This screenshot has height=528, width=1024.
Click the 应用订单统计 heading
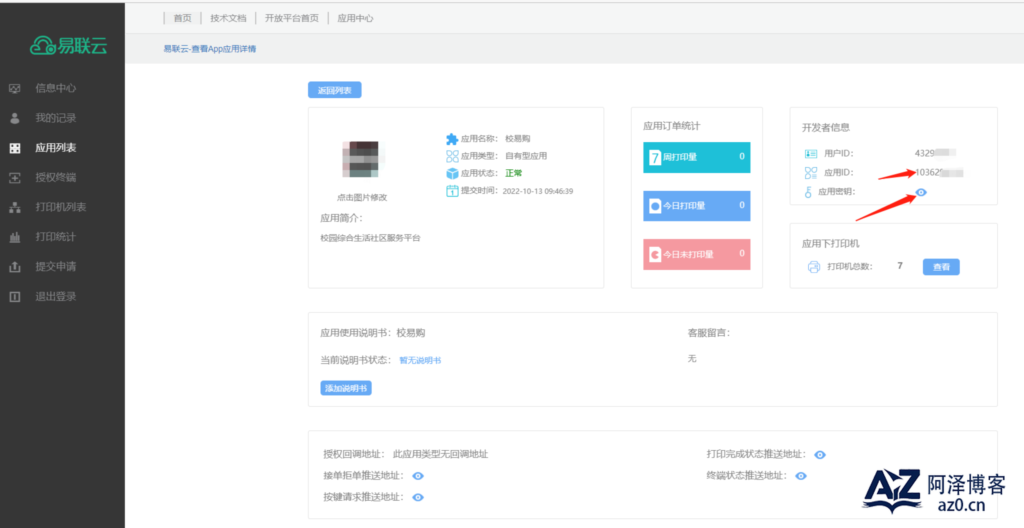pyautogui.click(x=672, y=126)
